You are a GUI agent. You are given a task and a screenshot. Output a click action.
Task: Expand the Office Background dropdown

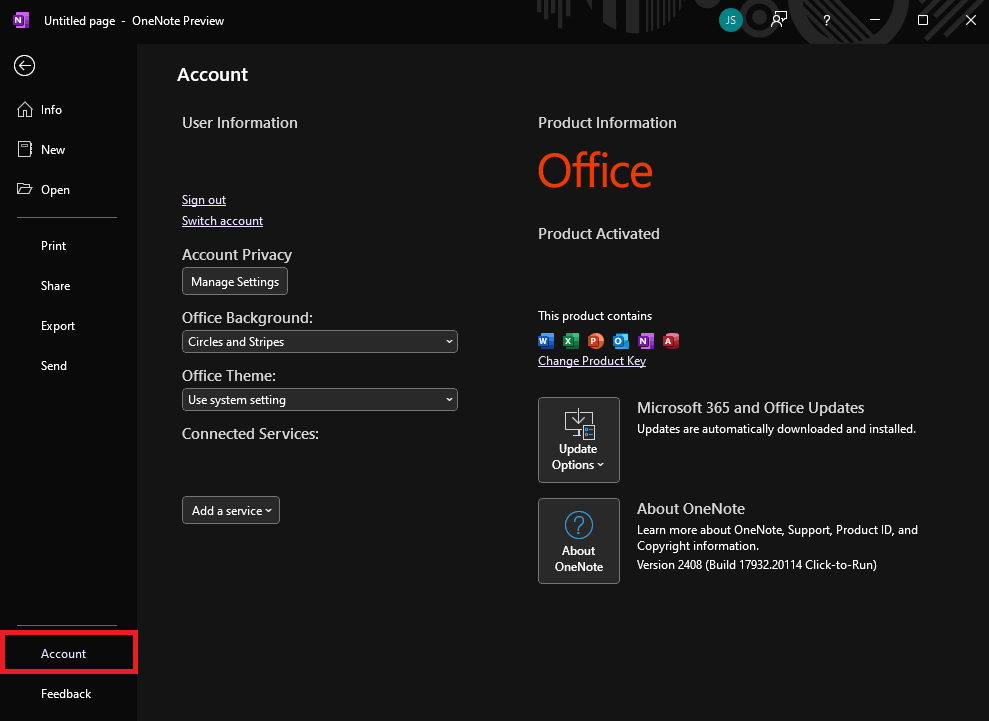coord(319,342)
